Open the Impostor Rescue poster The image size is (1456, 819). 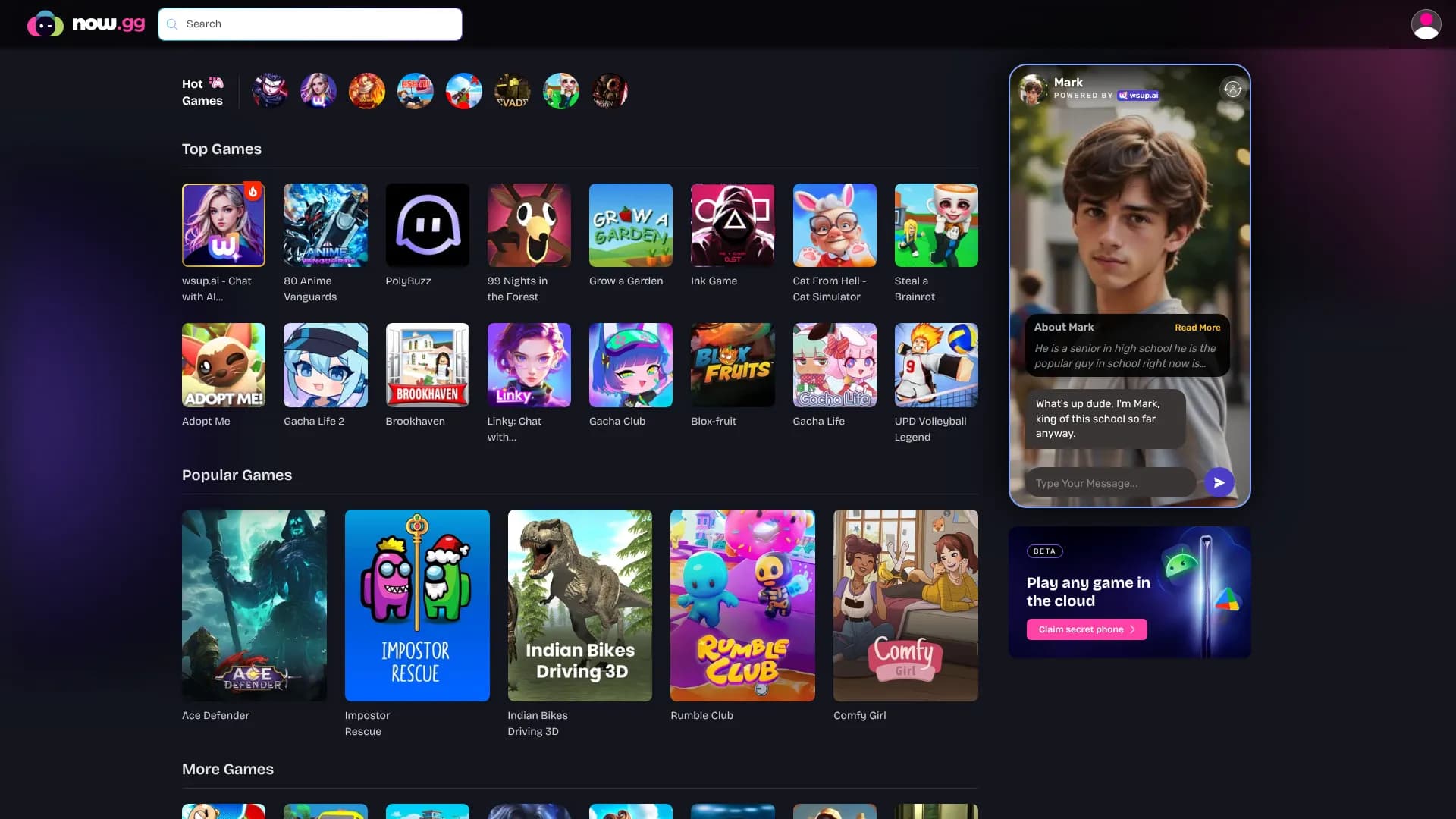(417, 605)
